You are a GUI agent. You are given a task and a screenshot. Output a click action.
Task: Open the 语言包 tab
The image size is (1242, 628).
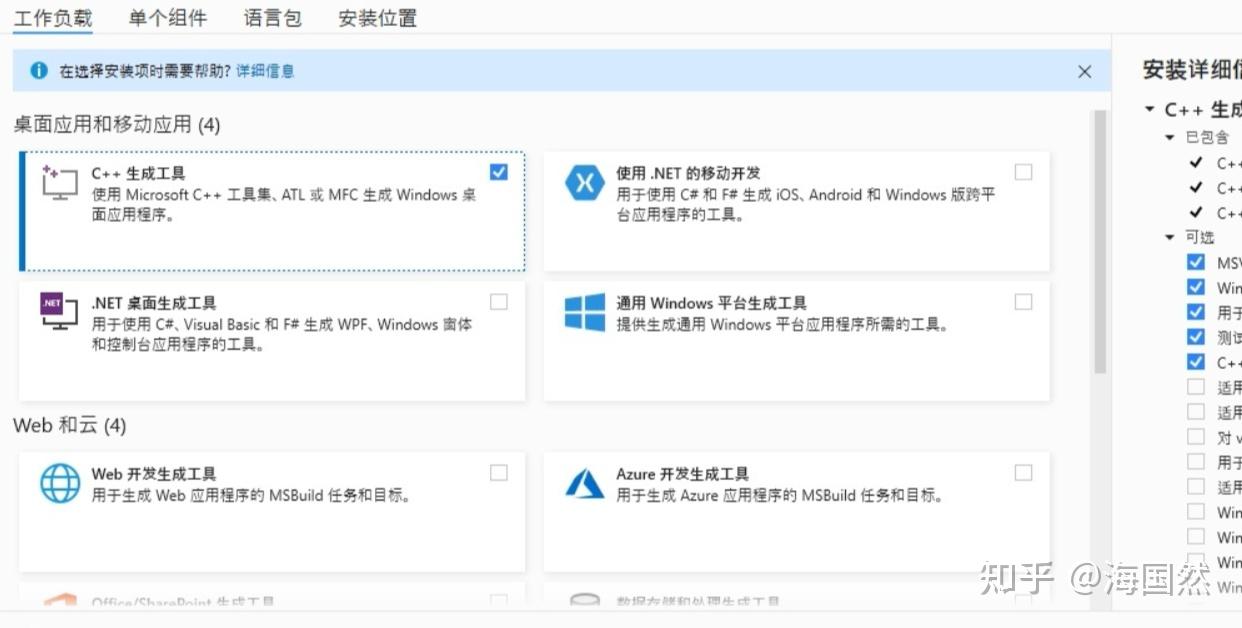click(x=273, y=18)
